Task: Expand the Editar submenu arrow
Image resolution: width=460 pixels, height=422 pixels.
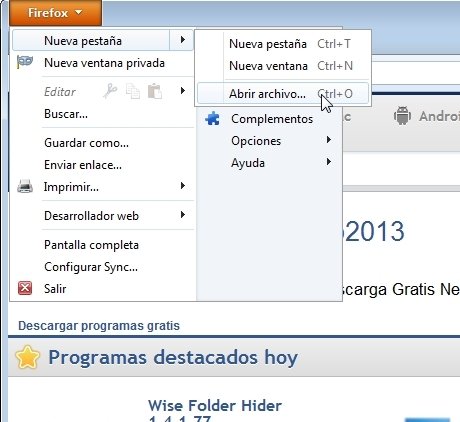Action: [182, 91]
